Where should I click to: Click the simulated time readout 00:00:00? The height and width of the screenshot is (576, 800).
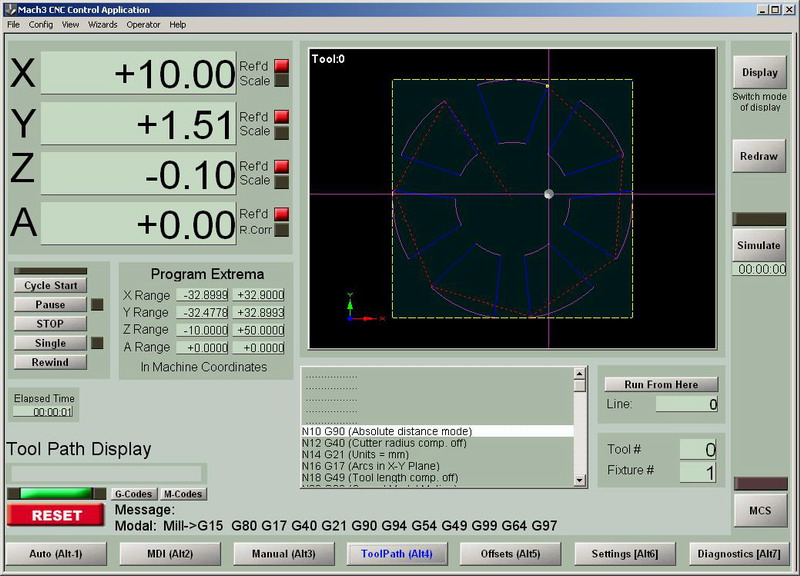tap(760, 269)
